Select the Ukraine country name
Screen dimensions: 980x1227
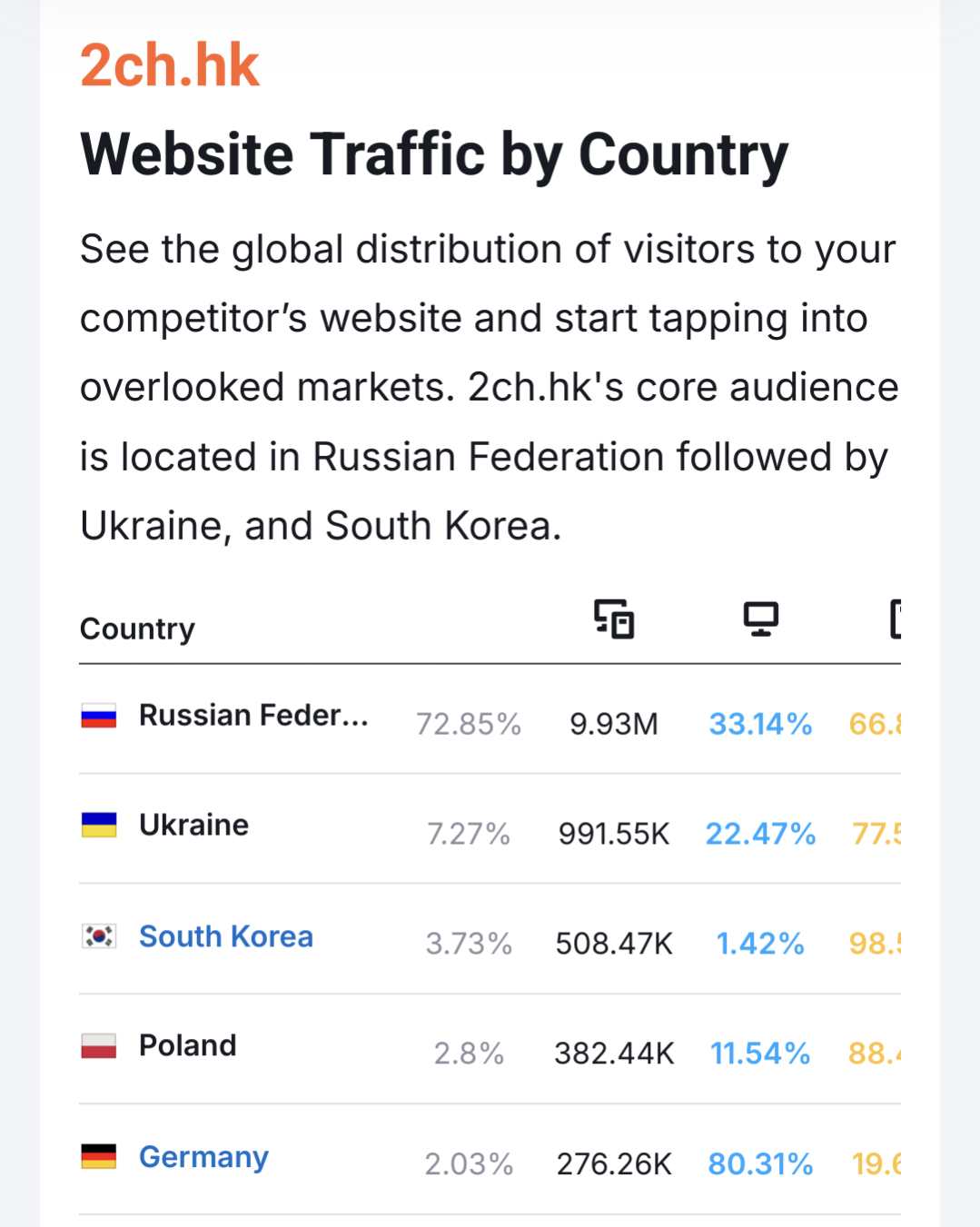pyautogui.click(x=193, y=825)
